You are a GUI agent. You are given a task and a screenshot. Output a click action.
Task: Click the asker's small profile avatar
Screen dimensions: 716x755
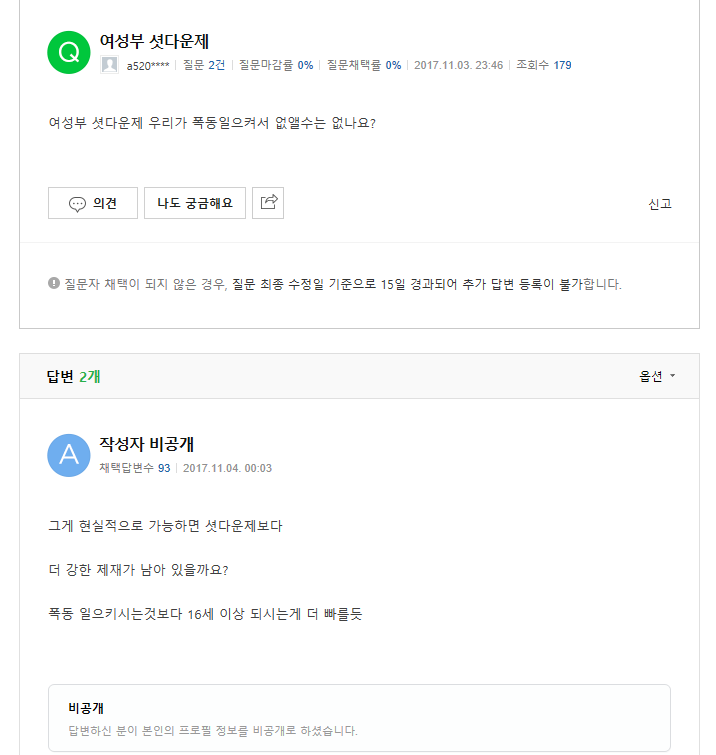109,65
